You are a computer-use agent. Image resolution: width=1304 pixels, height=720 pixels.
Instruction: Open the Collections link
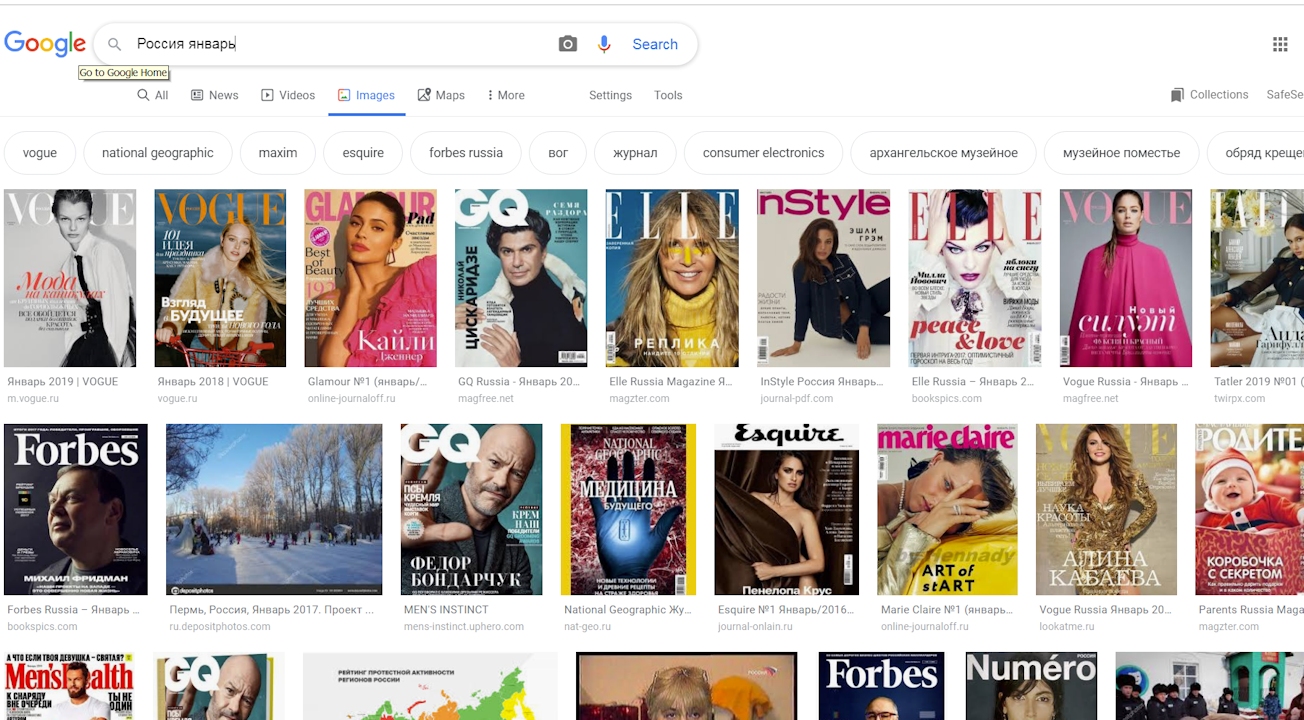pyautogui.click(x=1219, y=95)
